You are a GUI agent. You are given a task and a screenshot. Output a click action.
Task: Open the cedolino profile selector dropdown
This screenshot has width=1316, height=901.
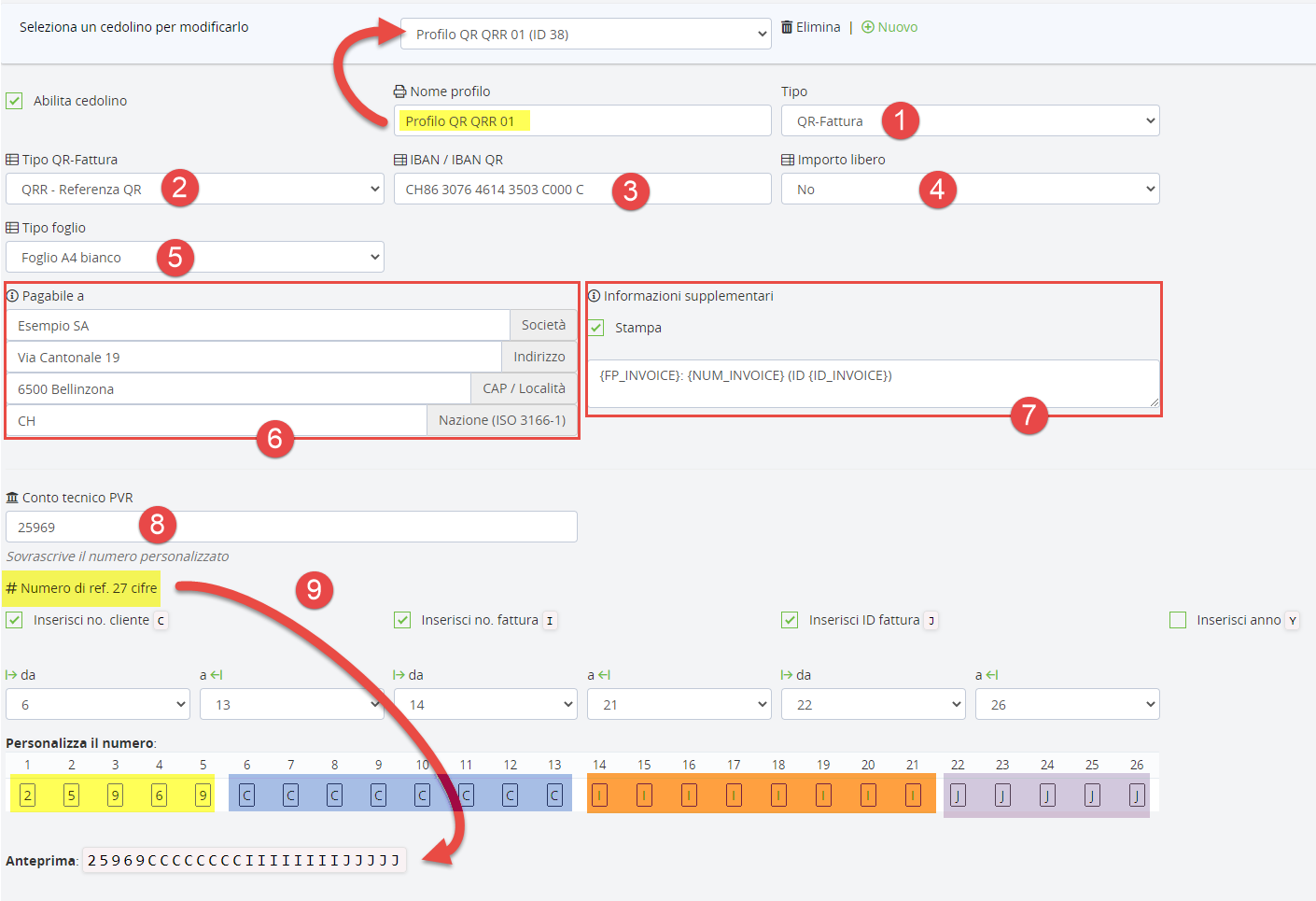(x=585, y=35)
